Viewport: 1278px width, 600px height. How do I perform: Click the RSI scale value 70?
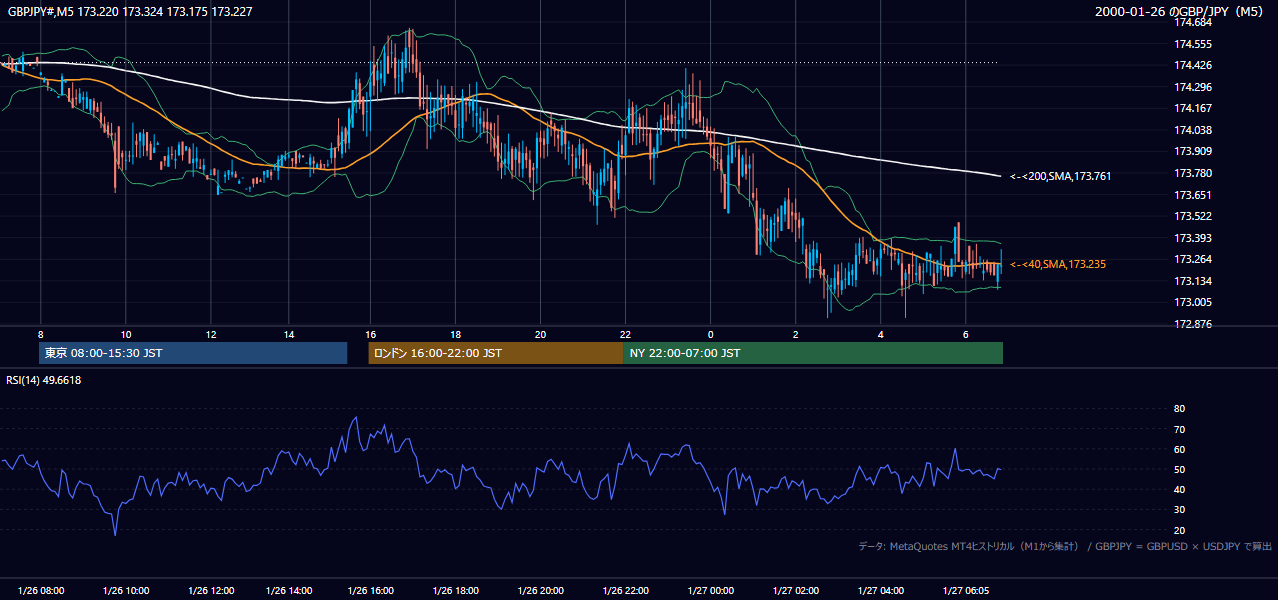(x=1180, y=429)
